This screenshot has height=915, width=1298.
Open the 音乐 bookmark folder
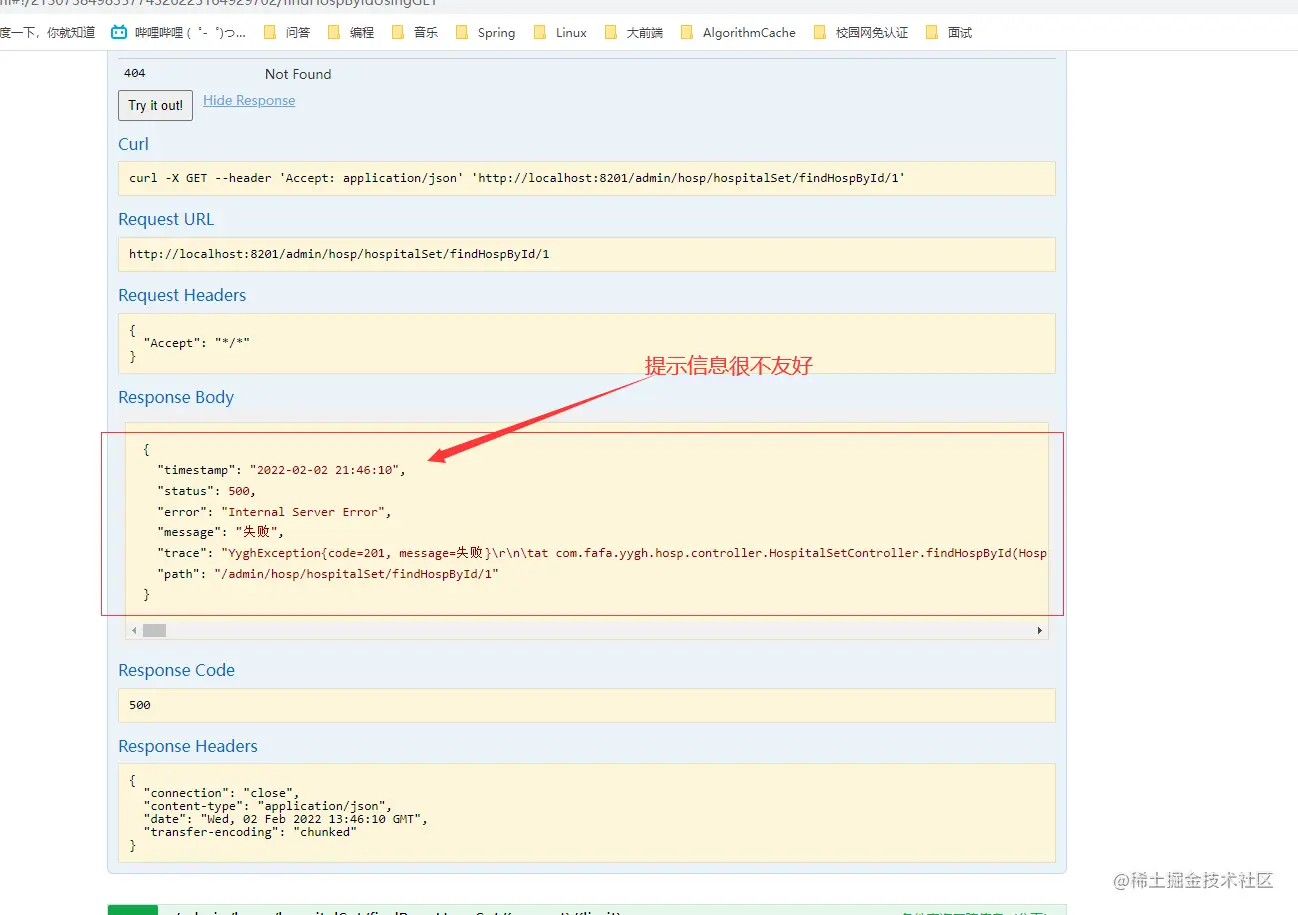415,32
